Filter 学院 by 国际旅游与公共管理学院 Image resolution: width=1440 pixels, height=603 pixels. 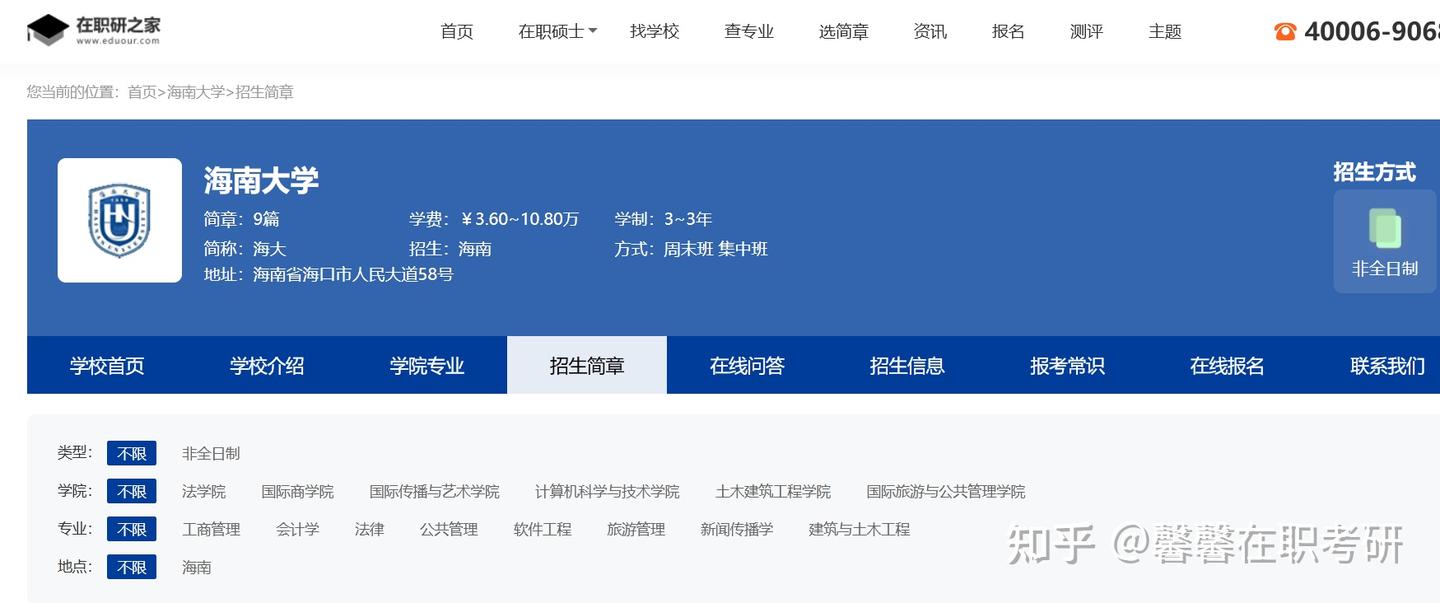[x=946, y=492]
